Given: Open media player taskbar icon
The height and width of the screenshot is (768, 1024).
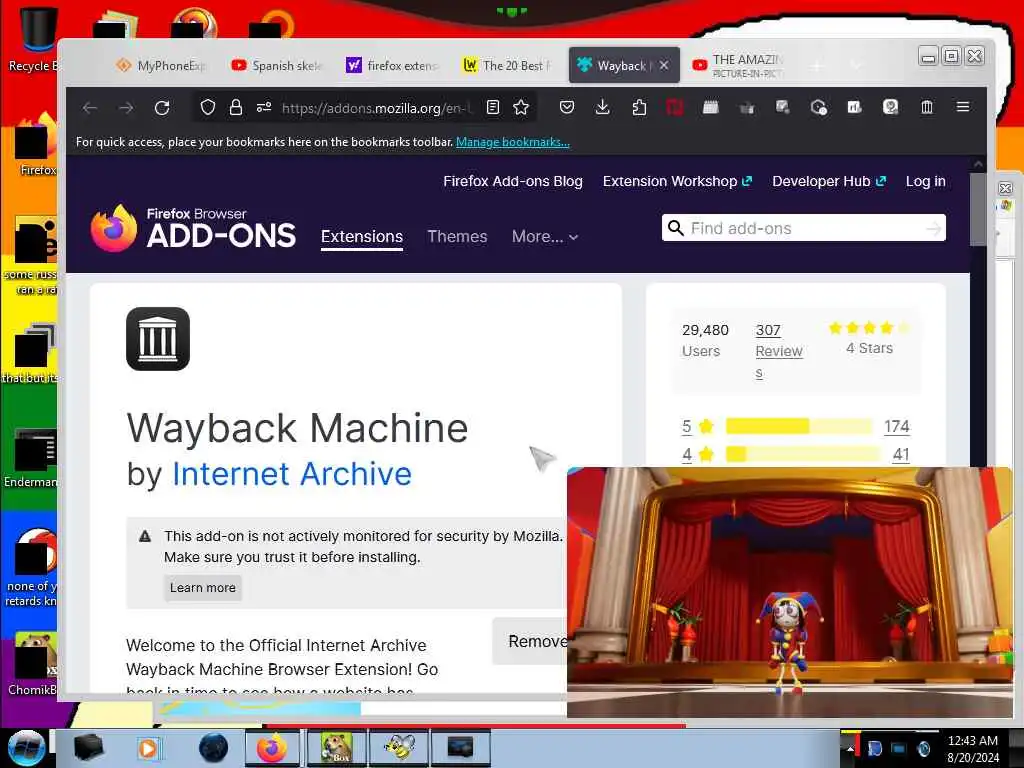Looking at the screenshot, I should point(148,748).
